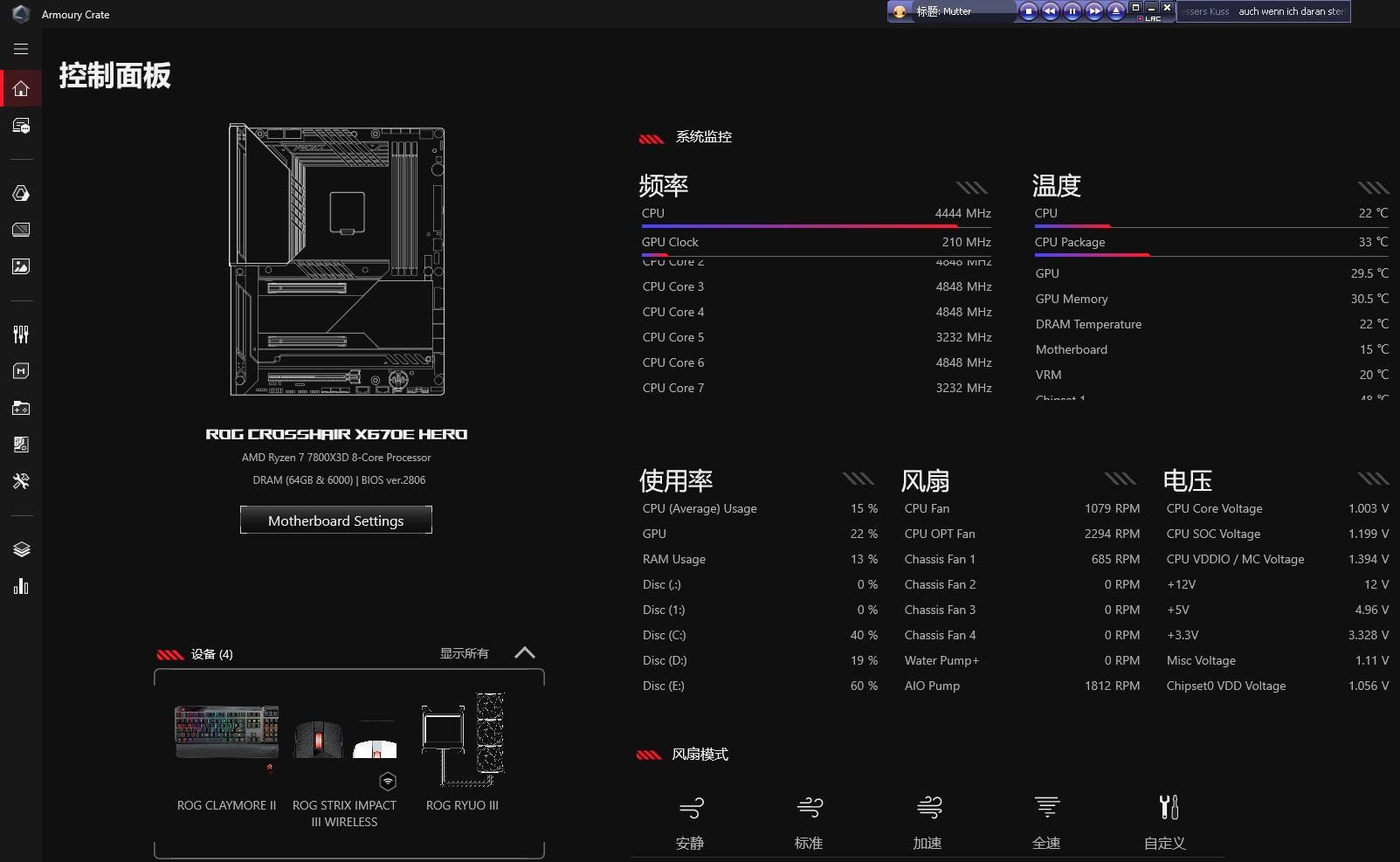This screenshot has width=1400, height=862.
Task: Open the M-badge sidebar icon
Action: pos(21,371)
